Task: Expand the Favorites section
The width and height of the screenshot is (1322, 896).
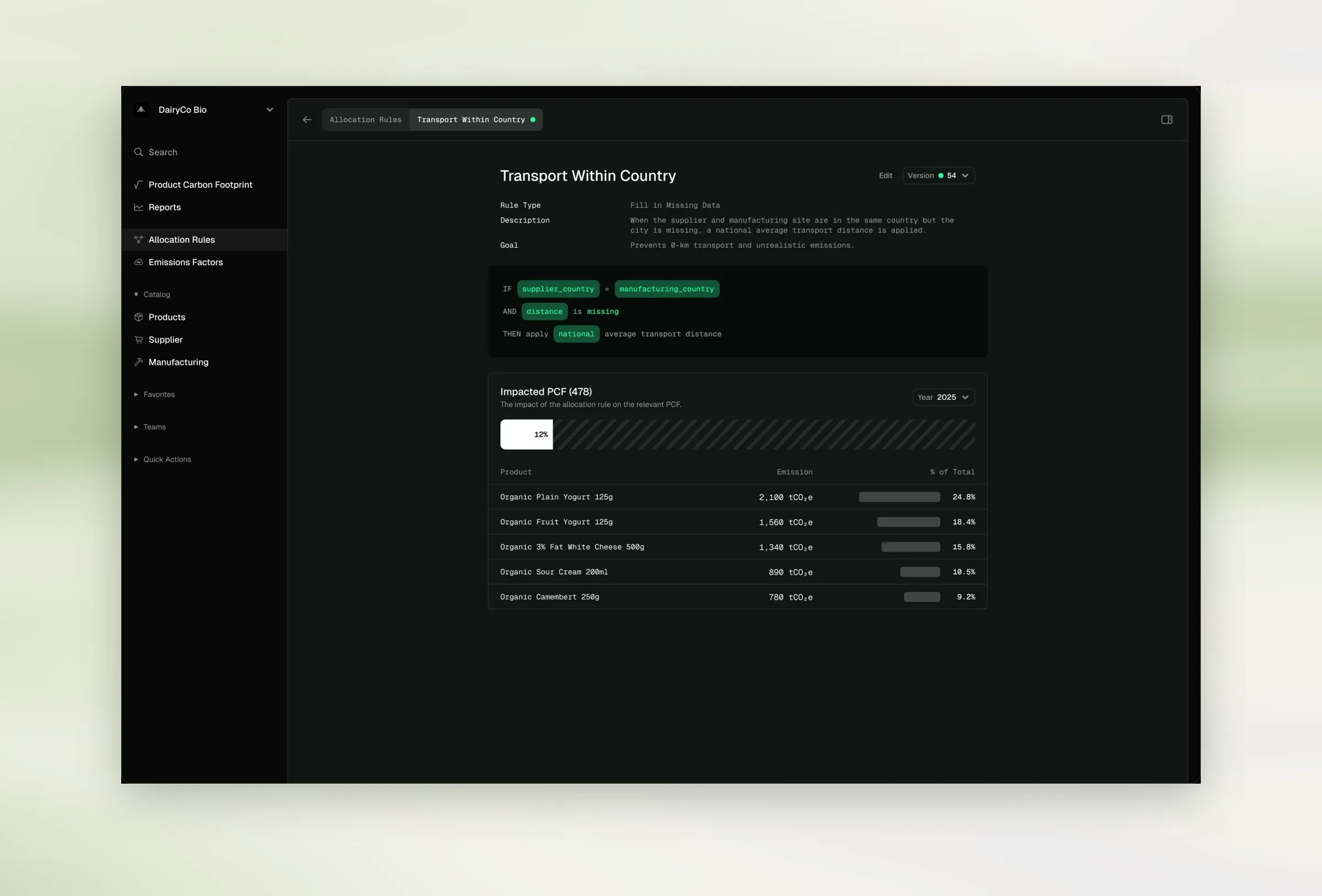Action: click(155, 394)
